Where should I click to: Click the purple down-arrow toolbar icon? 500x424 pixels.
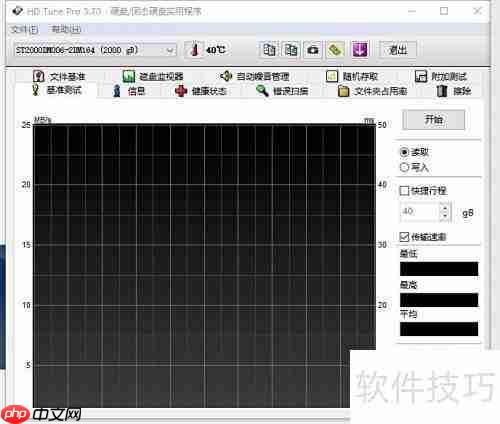360,50
